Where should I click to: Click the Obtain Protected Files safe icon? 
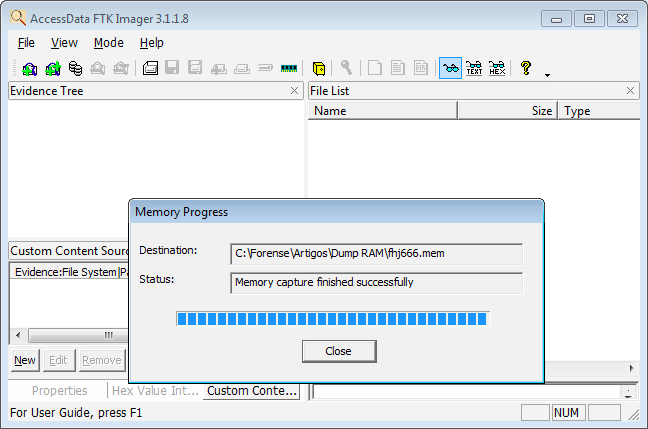pos(319,69)
